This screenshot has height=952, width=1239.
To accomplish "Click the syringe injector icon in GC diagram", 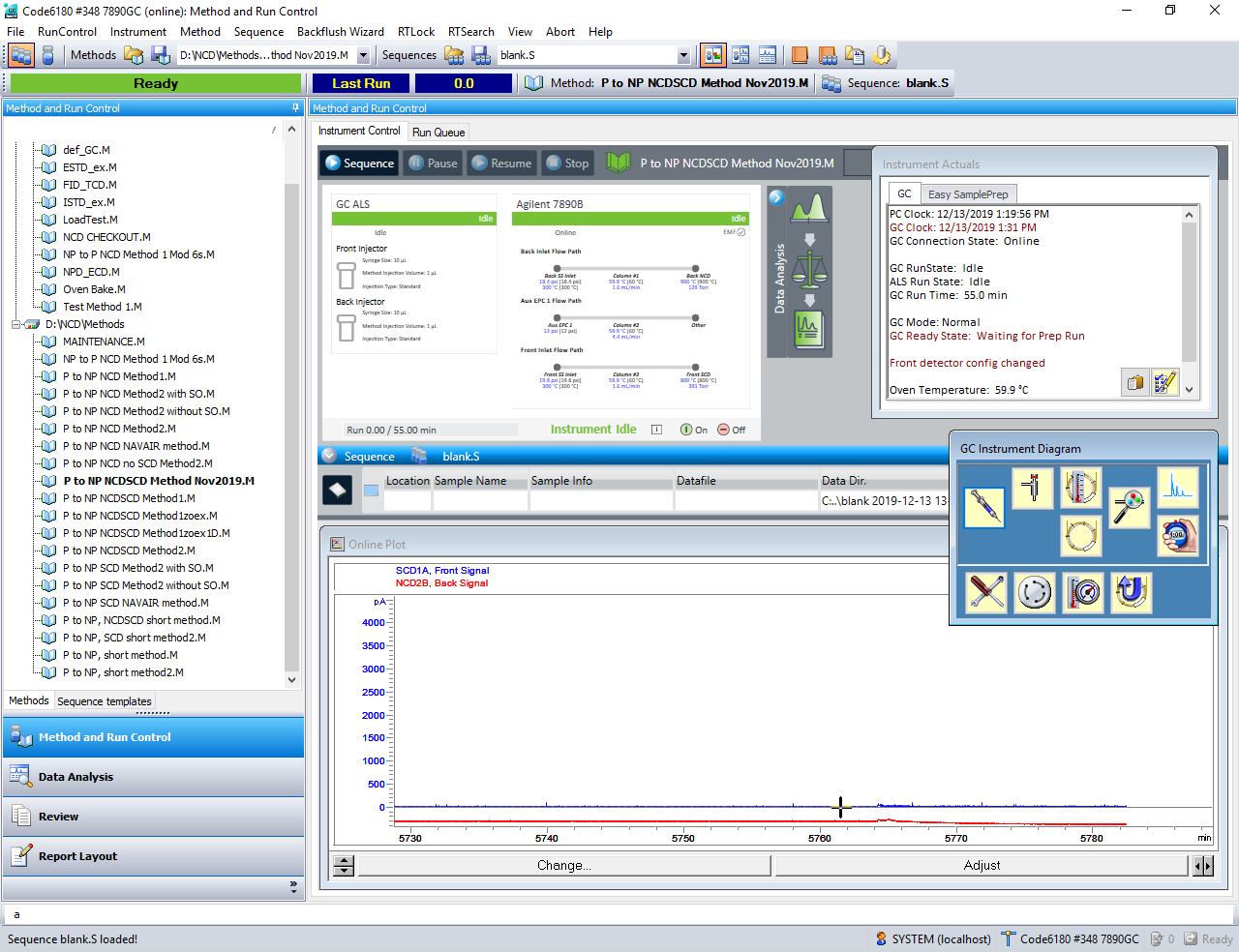I will coord(984,506).
